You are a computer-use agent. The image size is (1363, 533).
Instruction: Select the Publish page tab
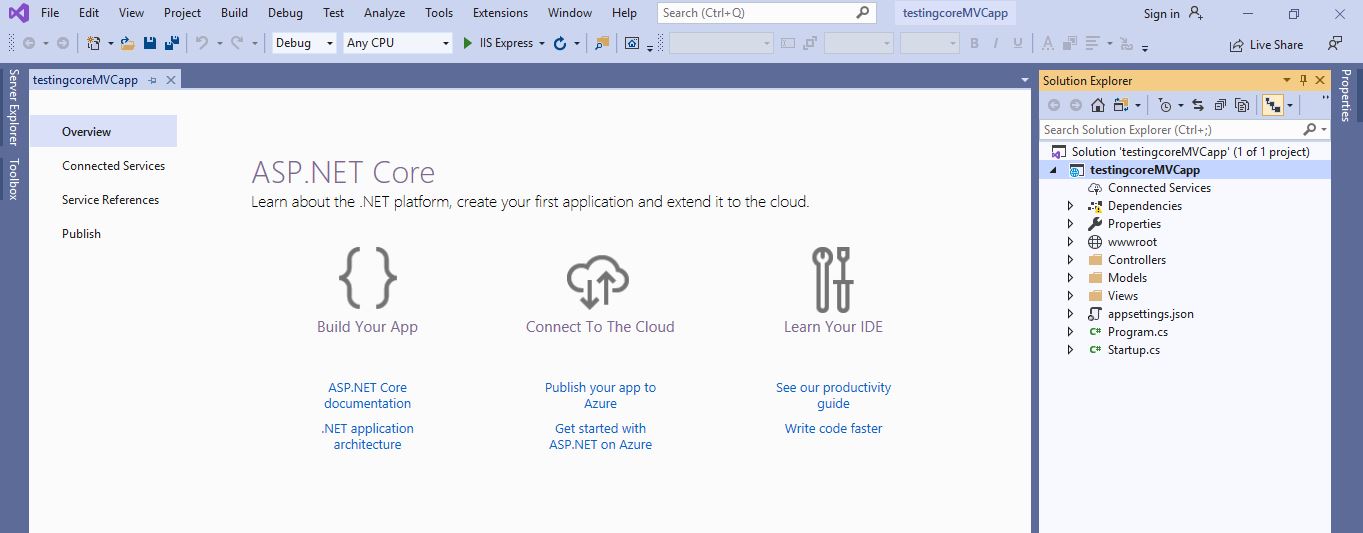(81, 234)
